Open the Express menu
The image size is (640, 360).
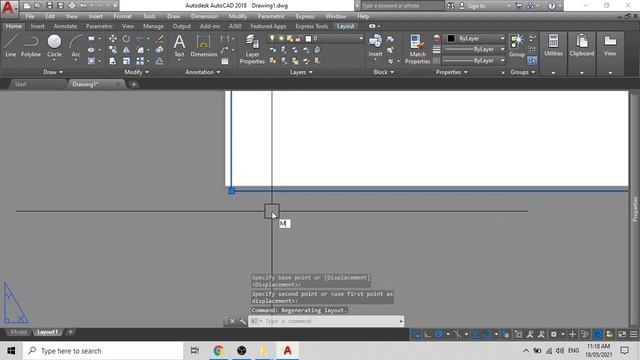tap(305, 16)
